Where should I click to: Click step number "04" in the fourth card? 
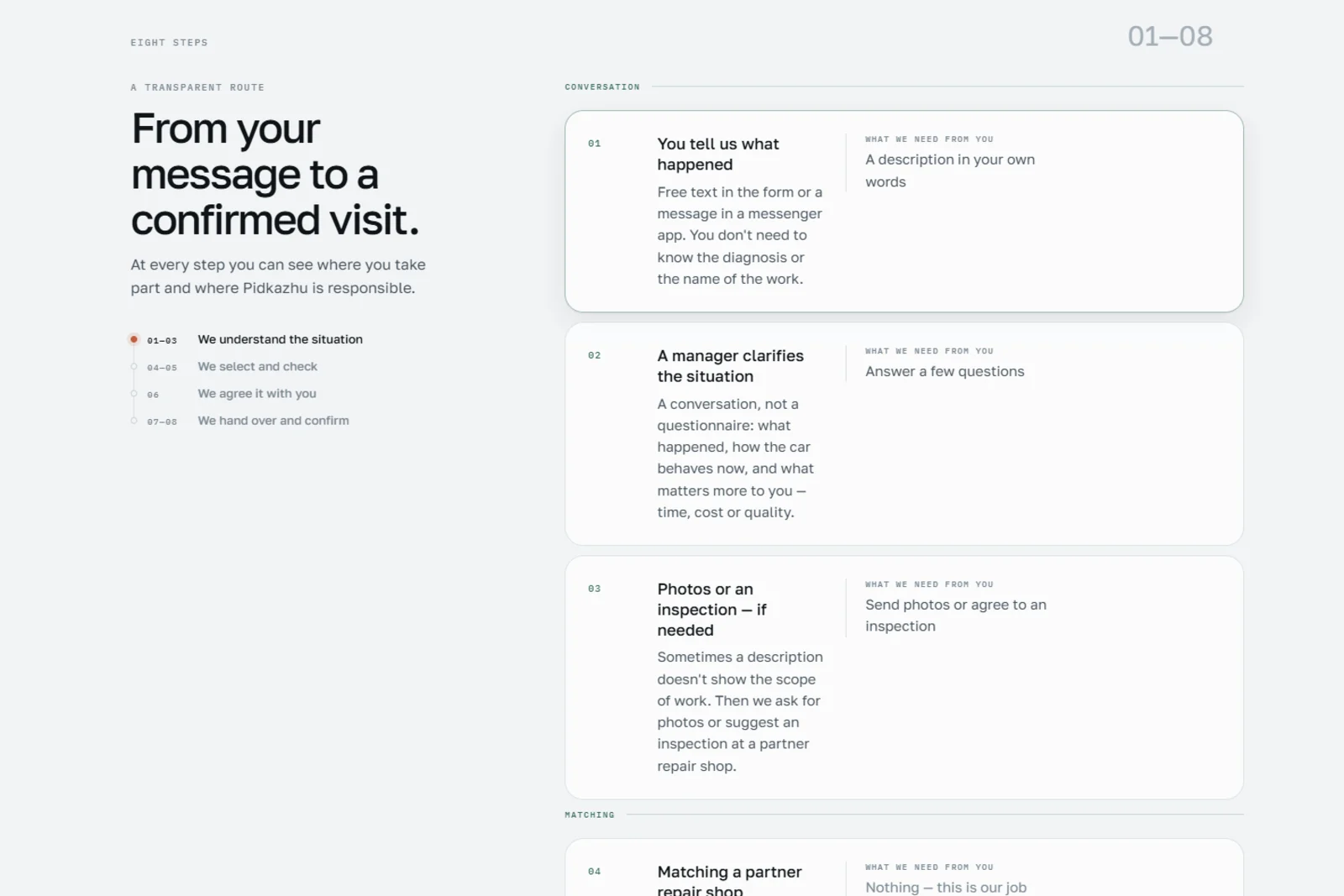pos(595,872)
